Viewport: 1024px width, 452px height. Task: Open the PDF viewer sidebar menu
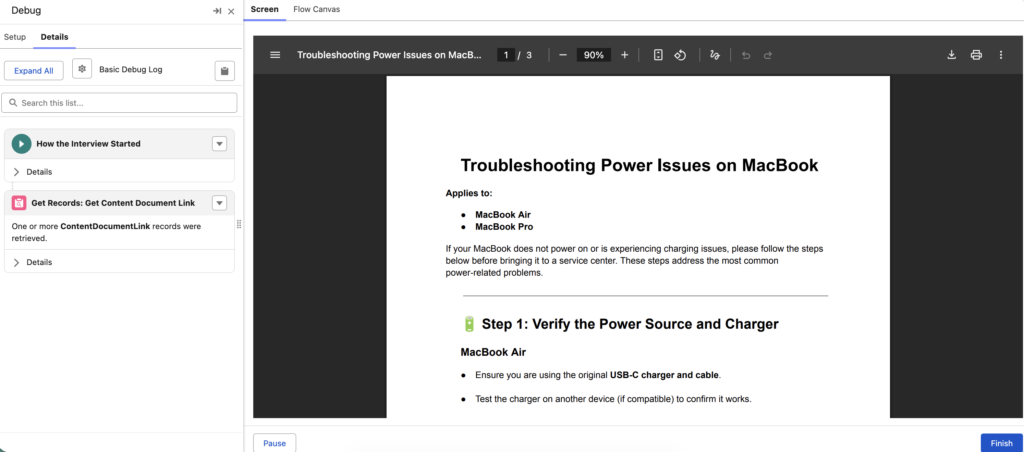pyautogui.click(x=275, y=55)
